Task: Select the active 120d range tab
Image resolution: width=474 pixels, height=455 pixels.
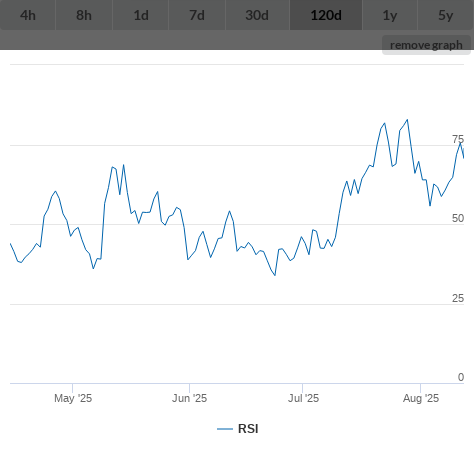Action: 326,15
